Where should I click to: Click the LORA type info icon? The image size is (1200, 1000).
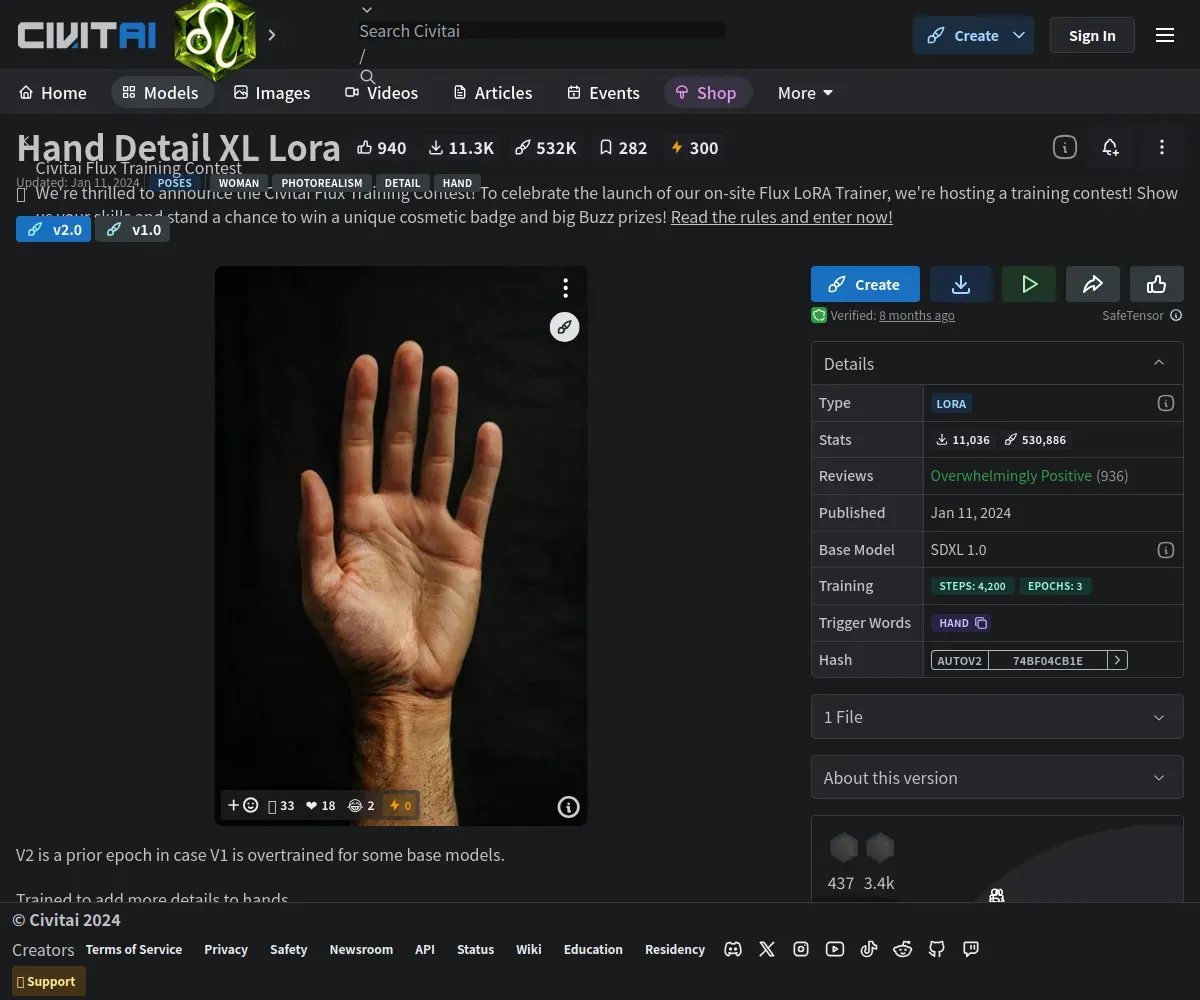coord(1165,403)
